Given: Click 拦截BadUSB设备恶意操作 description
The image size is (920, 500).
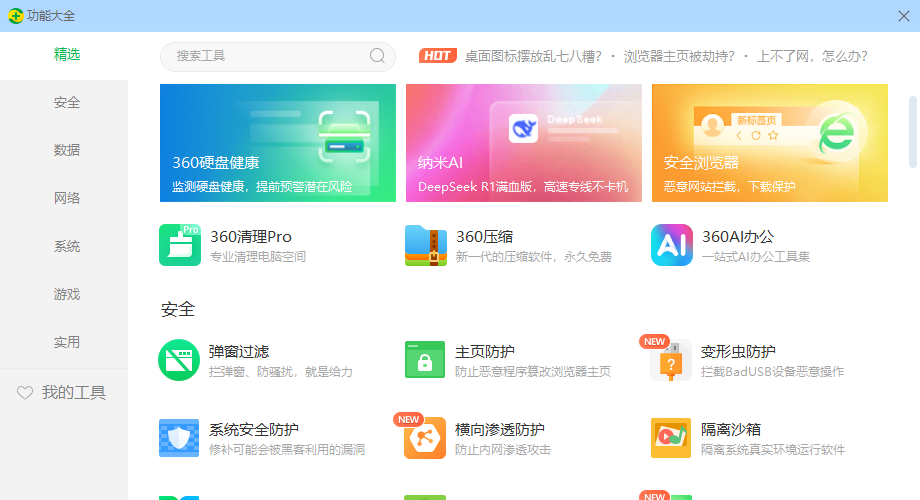Looking at the screenshot, I should tap(772, 372).
